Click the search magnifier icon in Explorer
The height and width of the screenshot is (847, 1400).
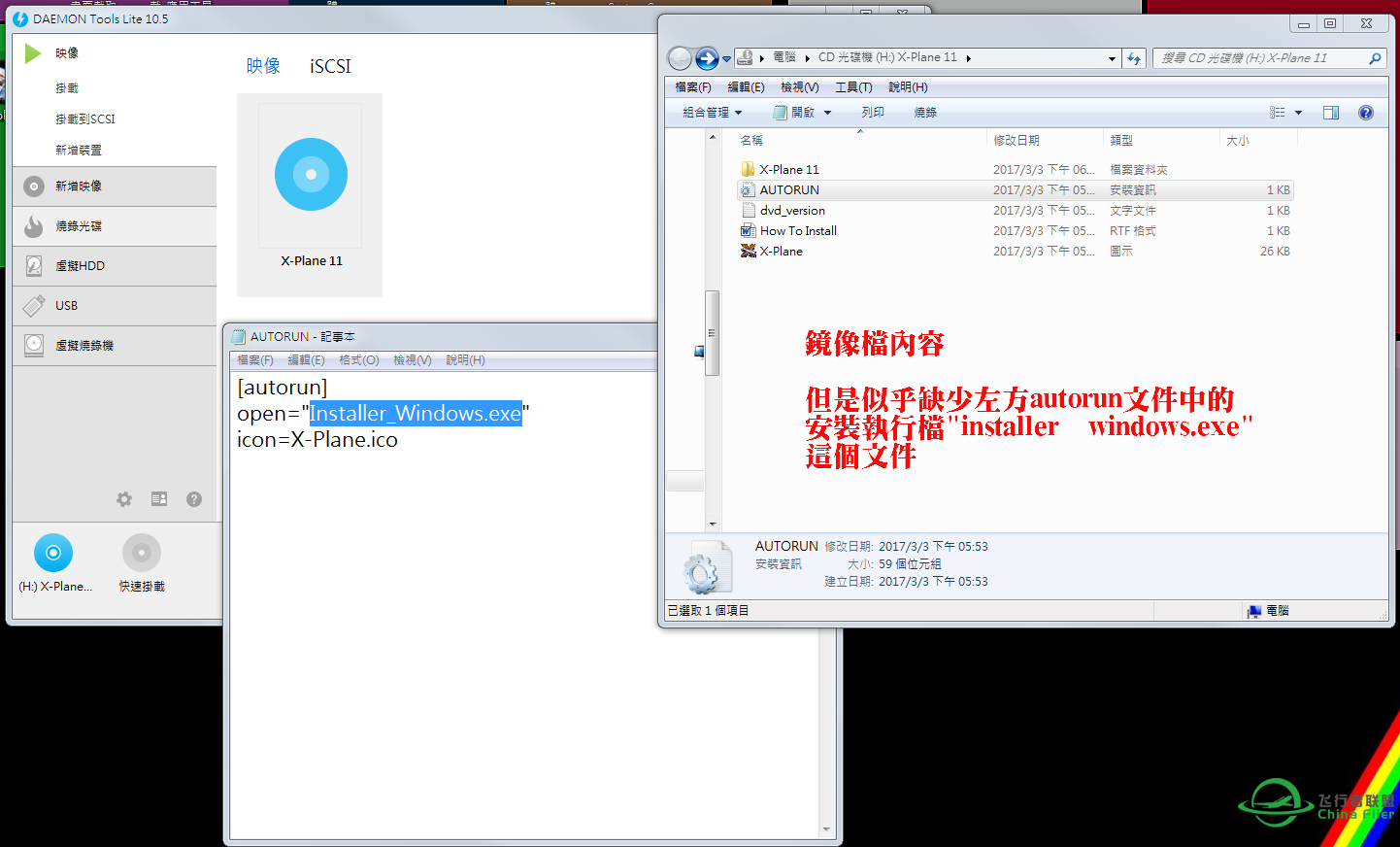click(1375, 58)
